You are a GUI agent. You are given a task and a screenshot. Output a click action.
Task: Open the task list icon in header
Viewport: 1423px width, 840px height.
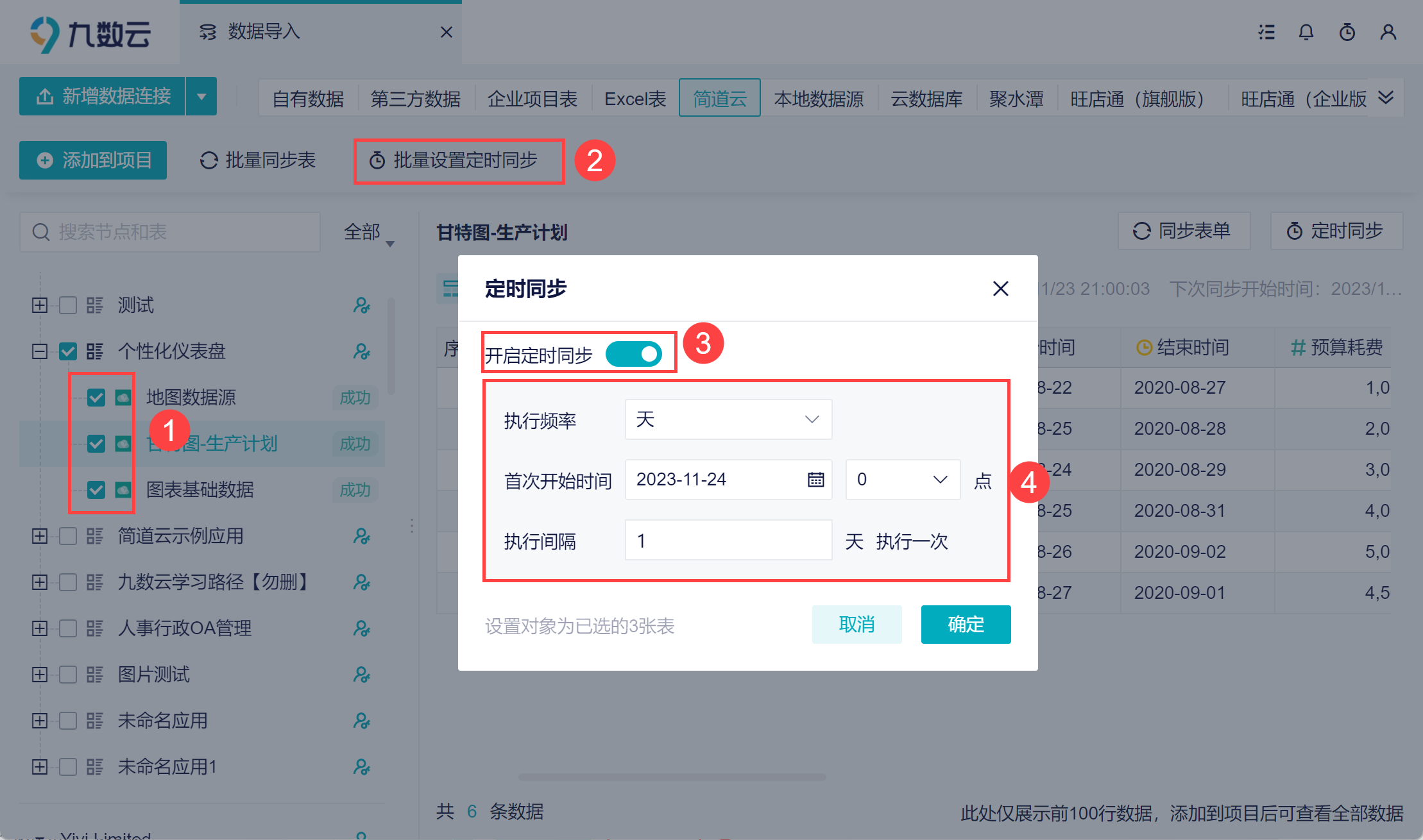pos(1266,32)
